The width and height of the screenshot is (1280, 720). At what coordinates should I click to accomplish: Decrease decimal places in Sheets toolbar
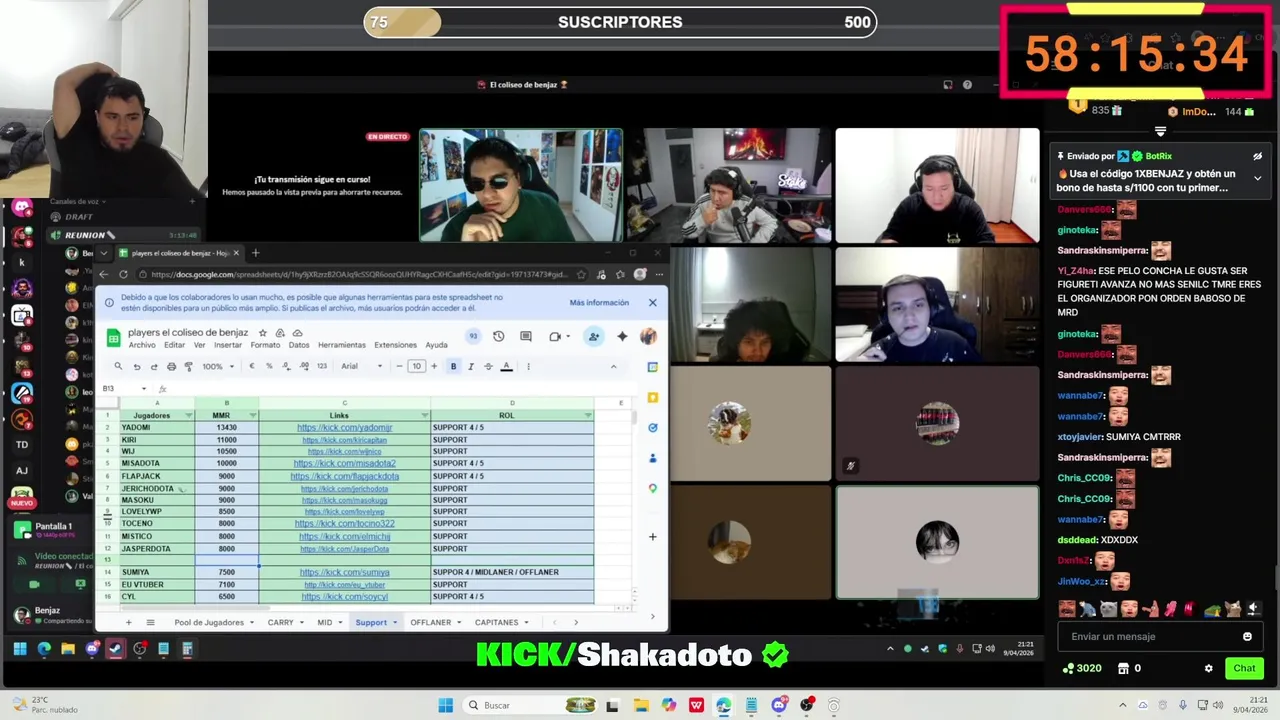(x=286, y=366)
